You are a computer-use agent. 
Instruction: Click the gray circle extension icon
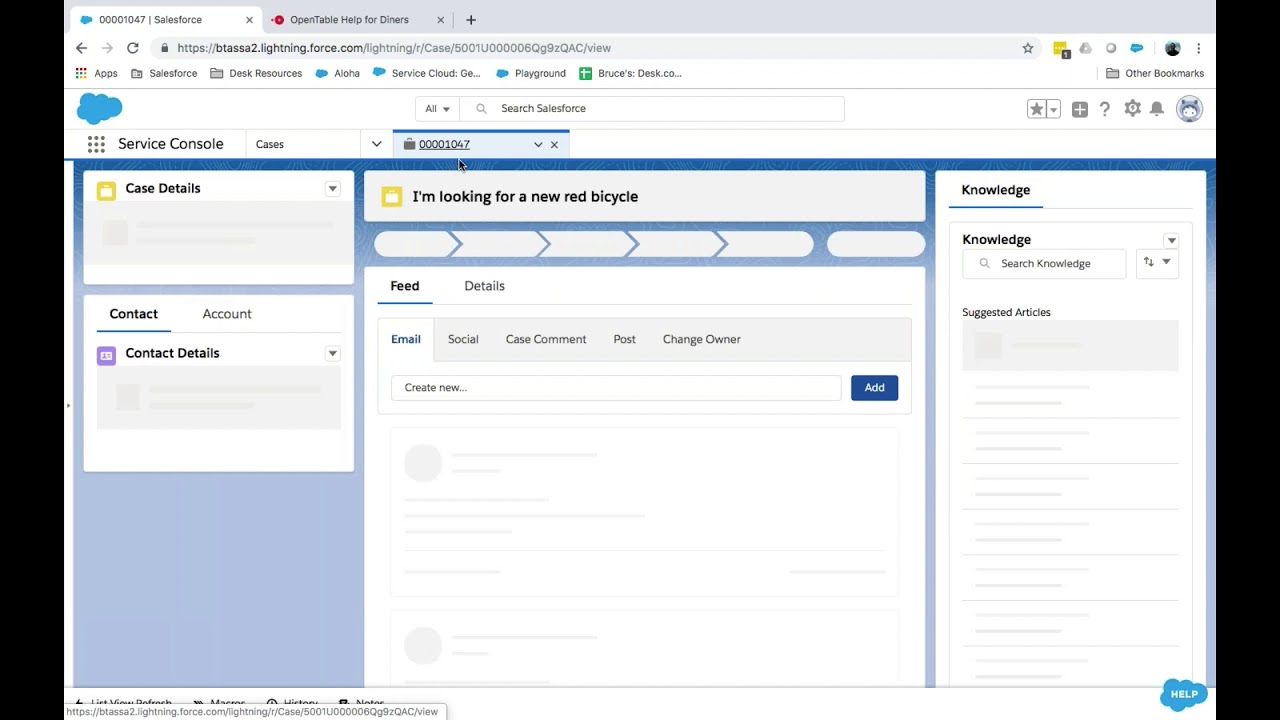click(1111, 48)
